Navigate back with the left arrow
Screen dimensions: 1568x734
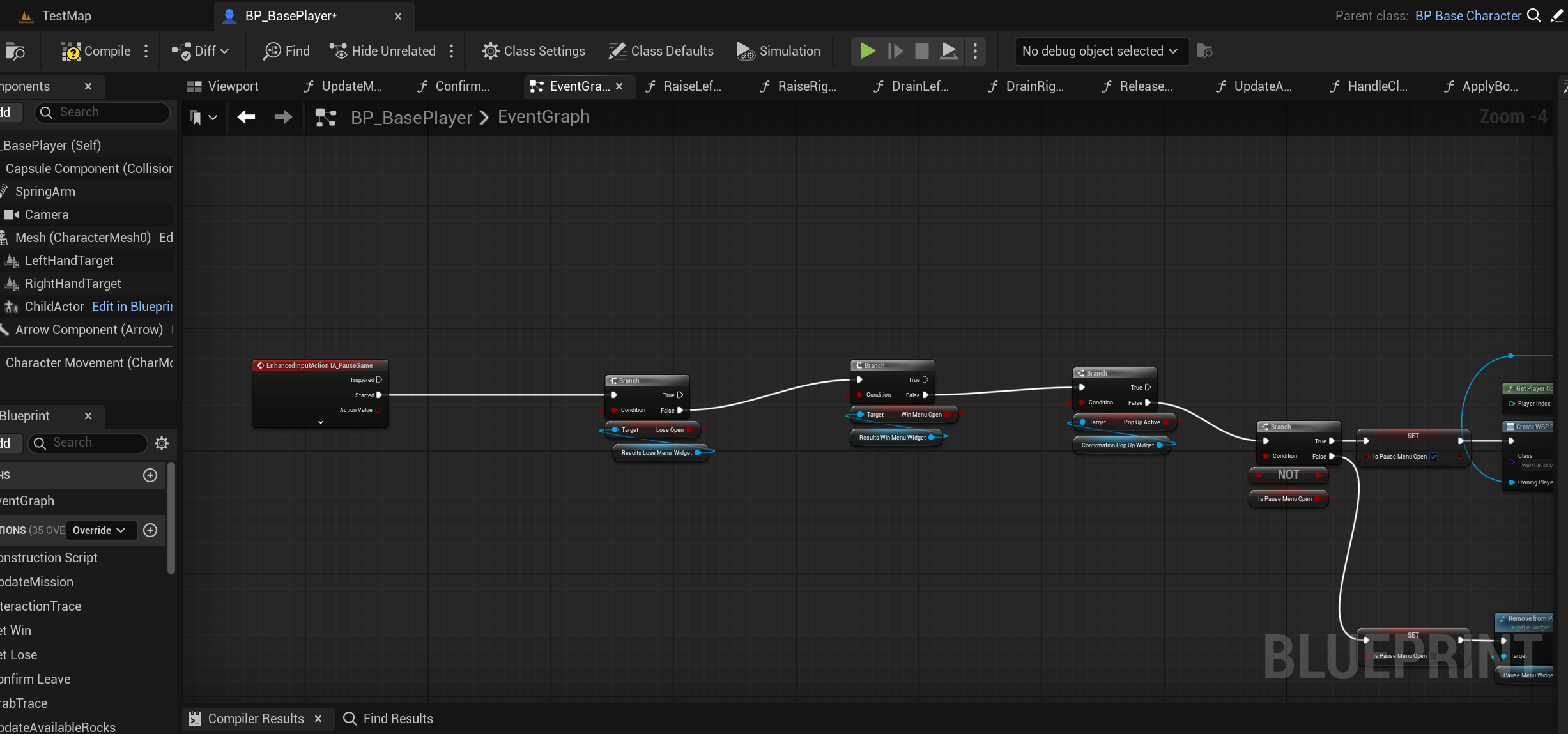point(246,117)
